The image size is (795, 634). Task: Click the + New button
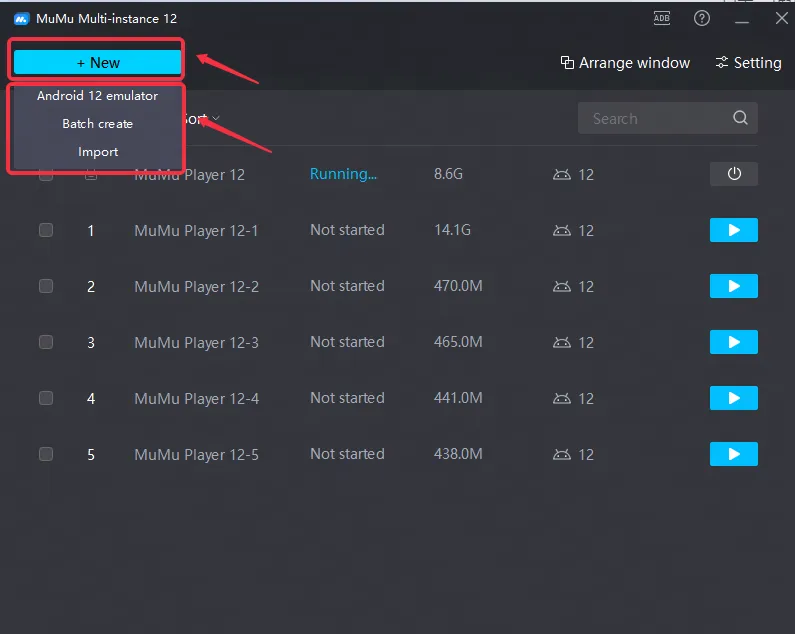(97, 62)
